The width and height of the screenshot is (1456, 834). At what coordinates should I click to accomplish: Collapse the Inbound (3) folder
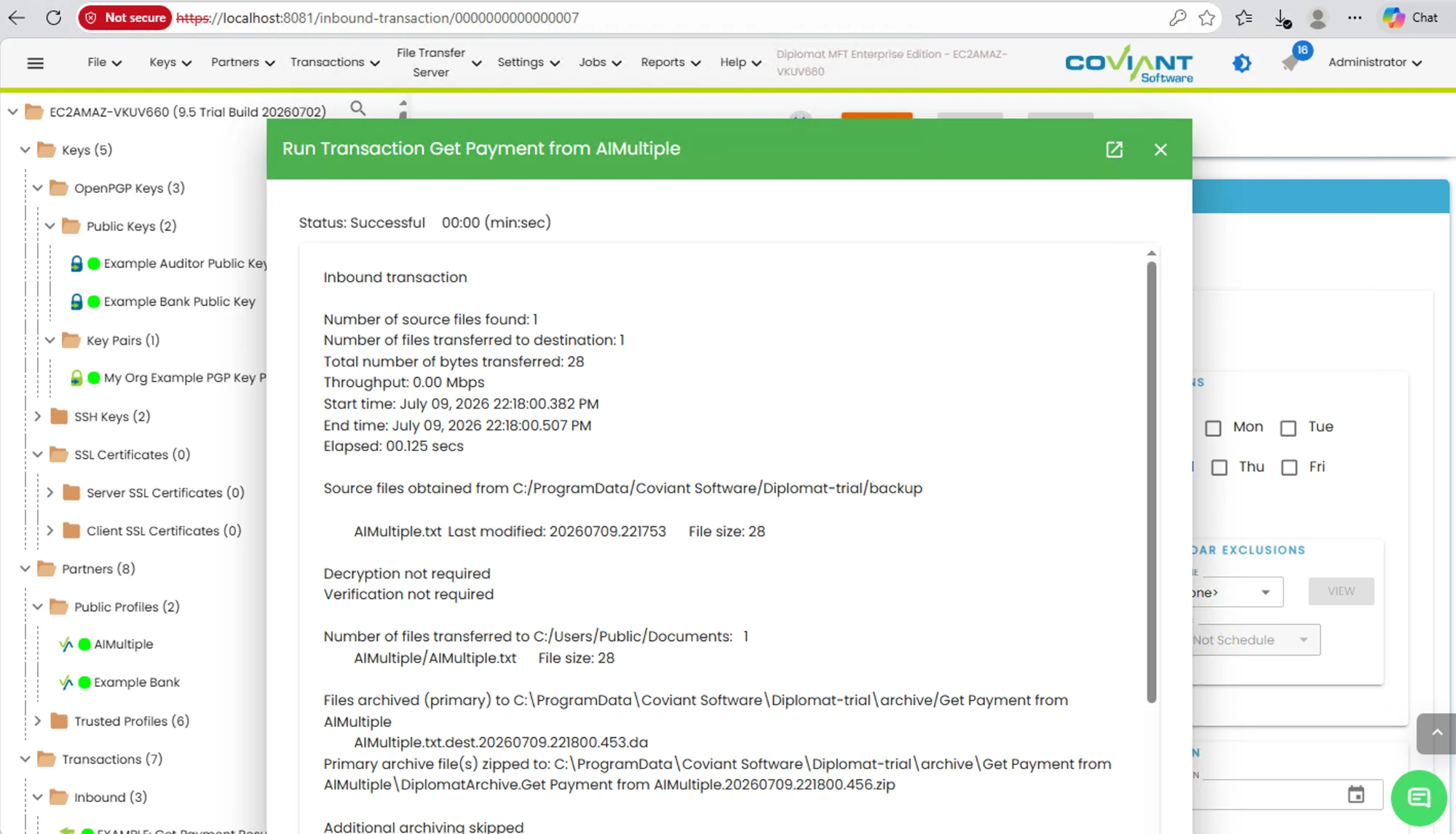(37, 797)
